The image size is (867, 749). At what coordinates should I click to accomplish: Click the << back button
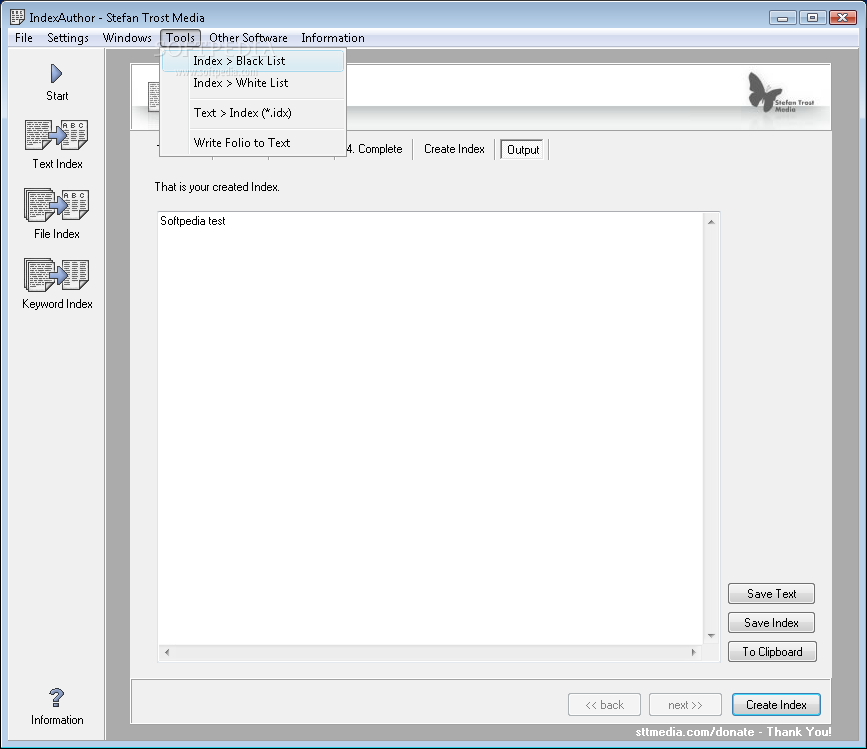click(604, 705)
